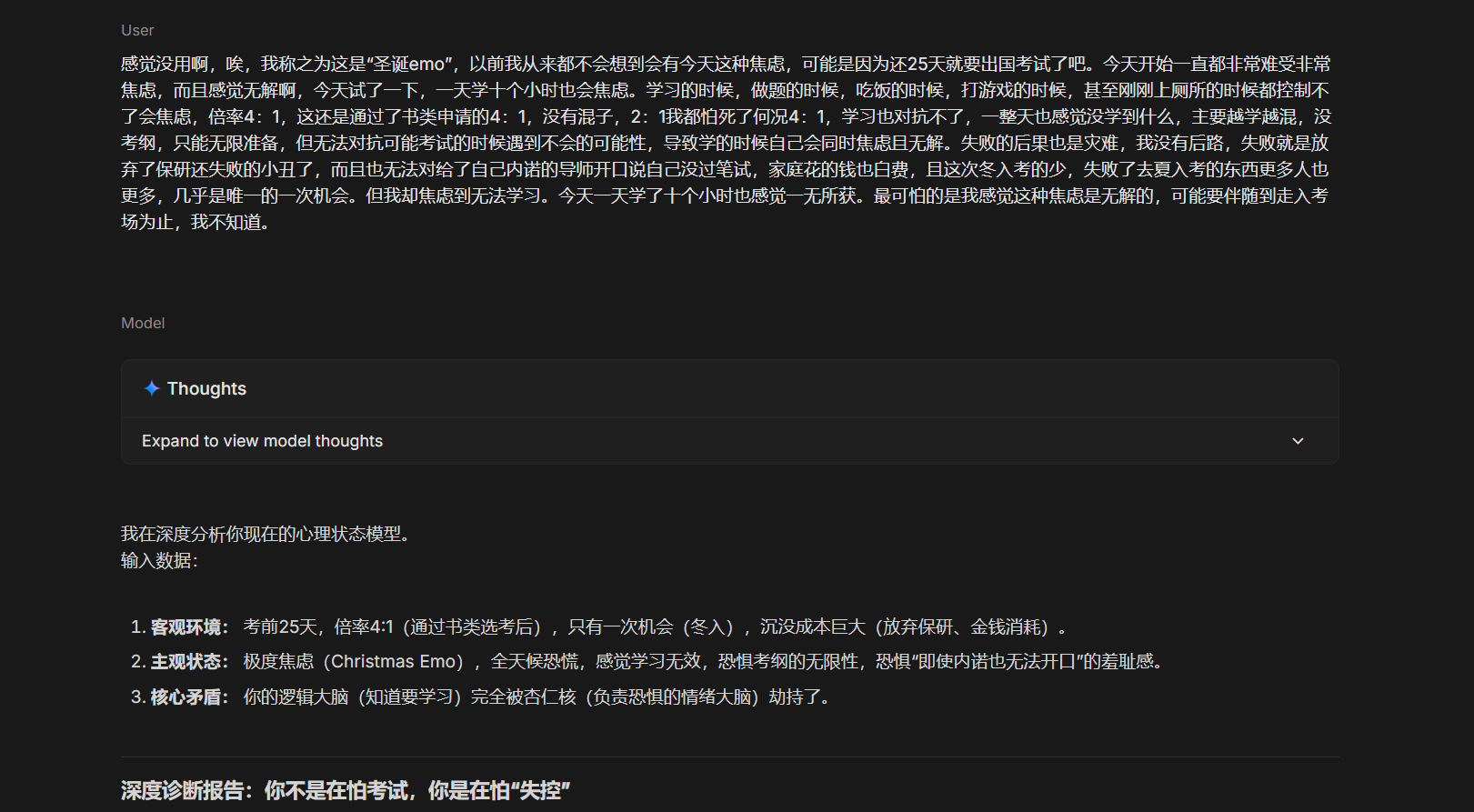Image resolution: width=1474 pixels, height=812 pixels.
Task: Click the blue sparkle icon beside Thoughts
Action: [152, 388]
